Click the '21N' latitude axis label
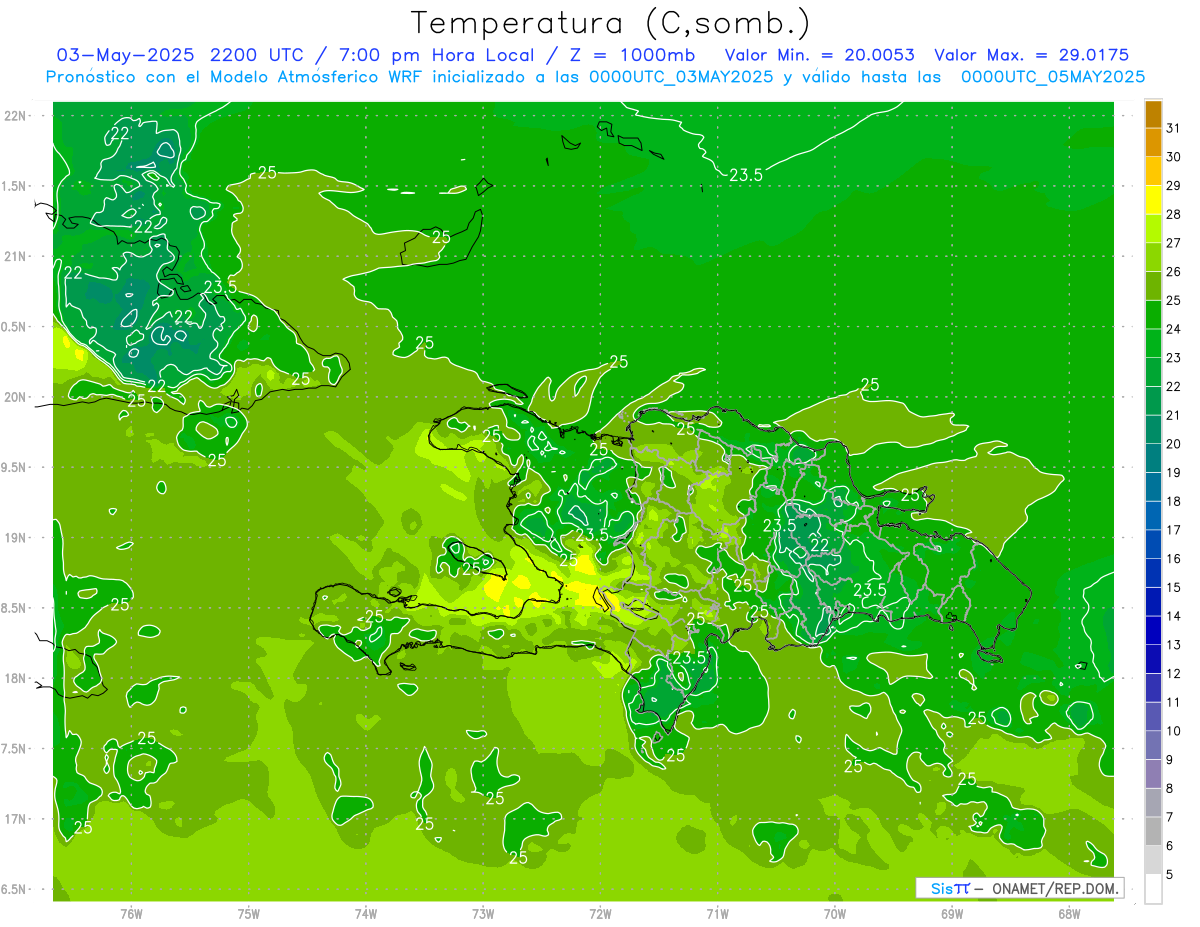The width and height of the screenshot is (1200, 927). click(x=16, y=256)
